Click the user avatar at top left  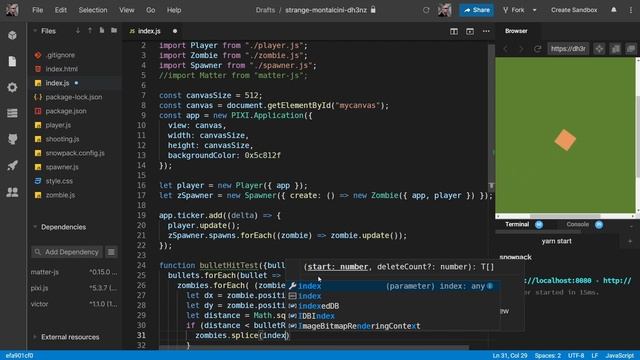point(12,10)
